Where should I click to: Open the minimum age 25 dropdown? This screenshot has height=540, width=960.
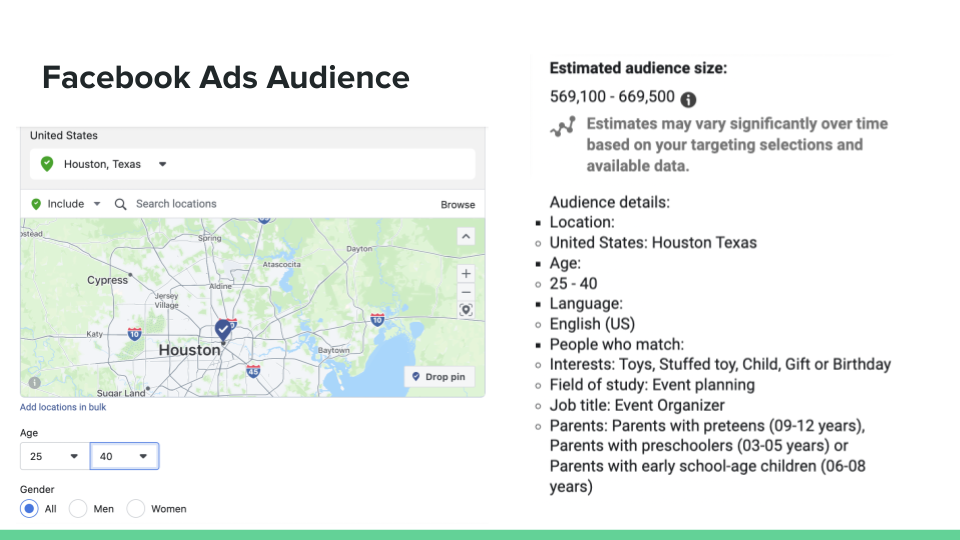54,456
